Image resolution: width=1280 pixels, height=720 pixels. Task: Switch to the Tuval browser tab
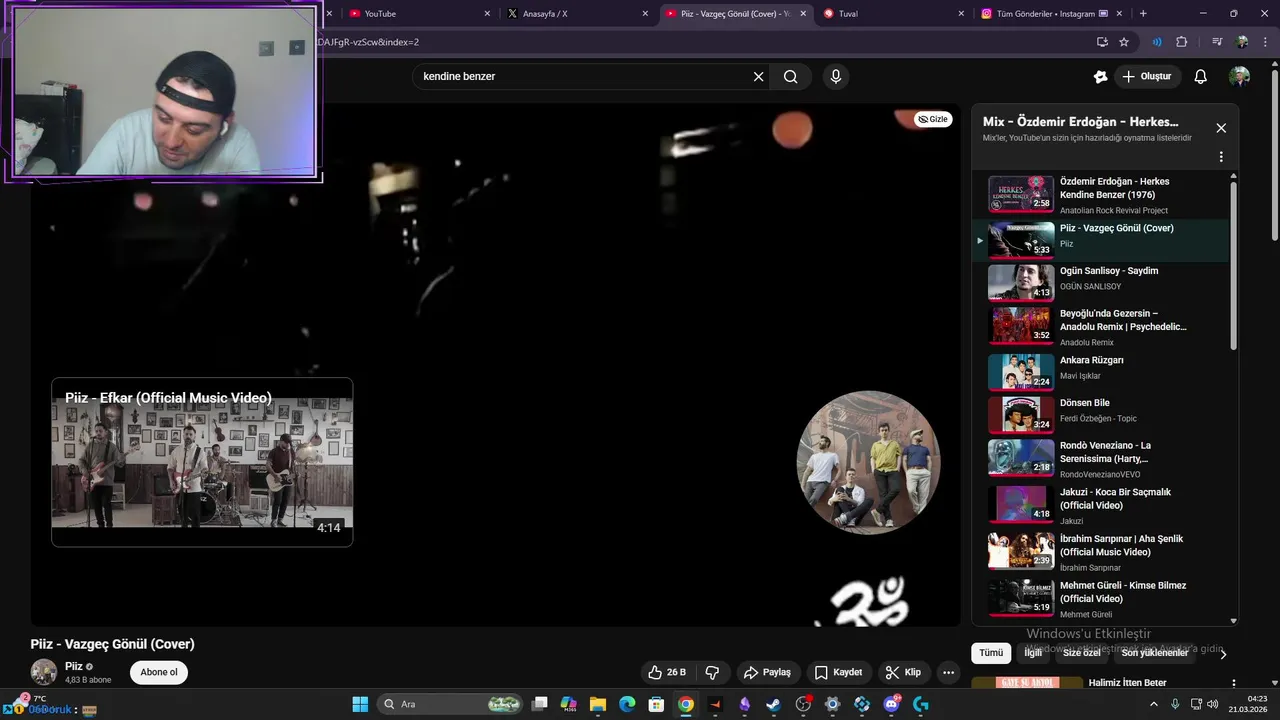[x=895, y=14]
